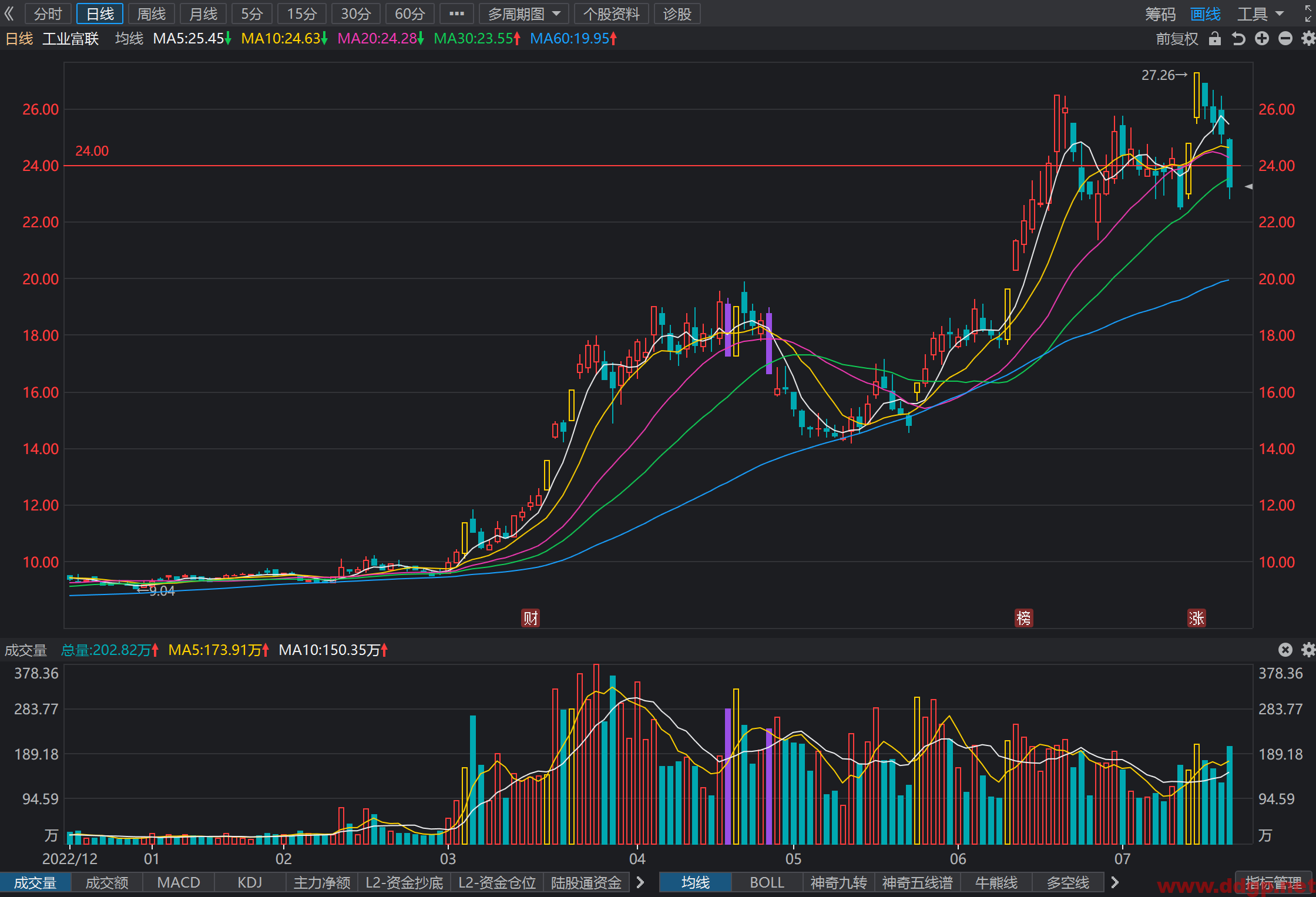Click the 财 event marker on chart
This screenshot has height=897, width=1316.
[531, 618]
